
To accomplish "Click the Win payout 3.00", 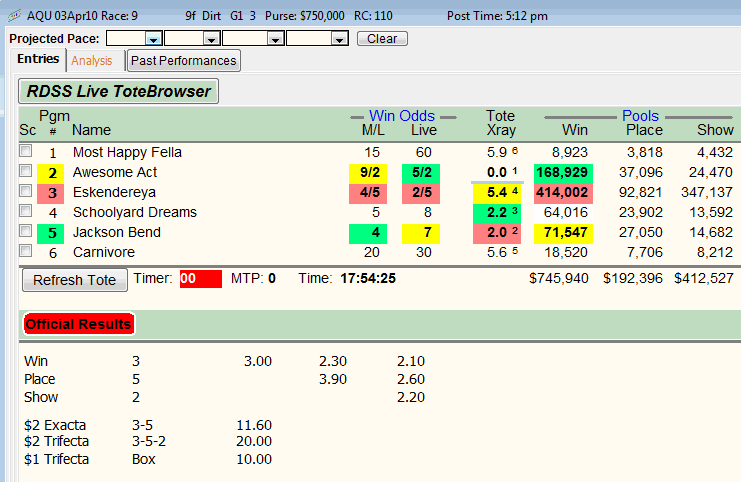I will tap(258, 362).
